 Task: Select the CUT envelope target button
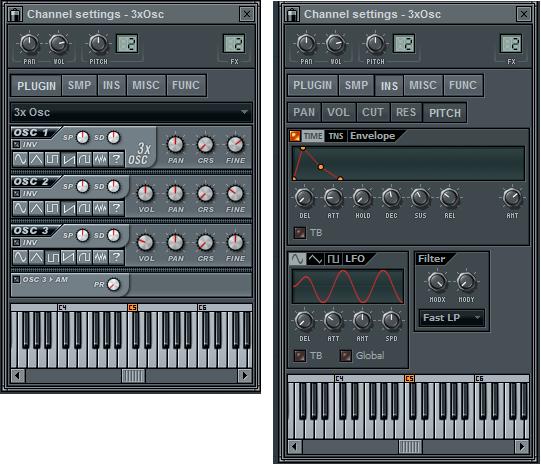pos(373,112)
